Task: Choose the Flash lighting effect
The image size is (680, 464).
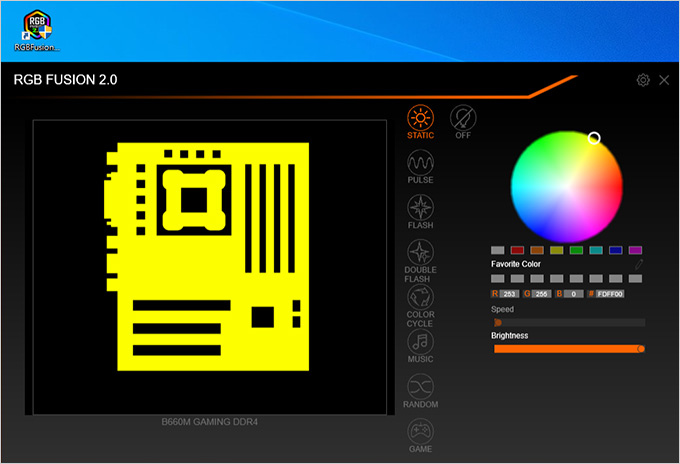Action: pyautogui.click(x=420, y=212)
